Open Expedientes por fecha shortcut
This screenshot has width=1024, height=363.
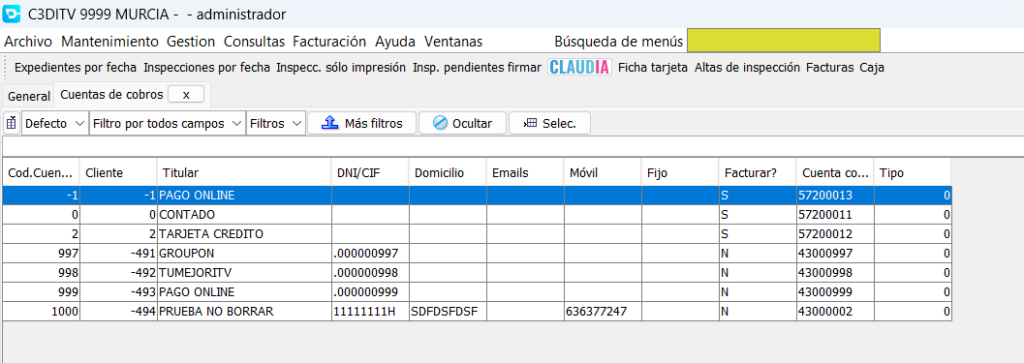tap(75, 67)
